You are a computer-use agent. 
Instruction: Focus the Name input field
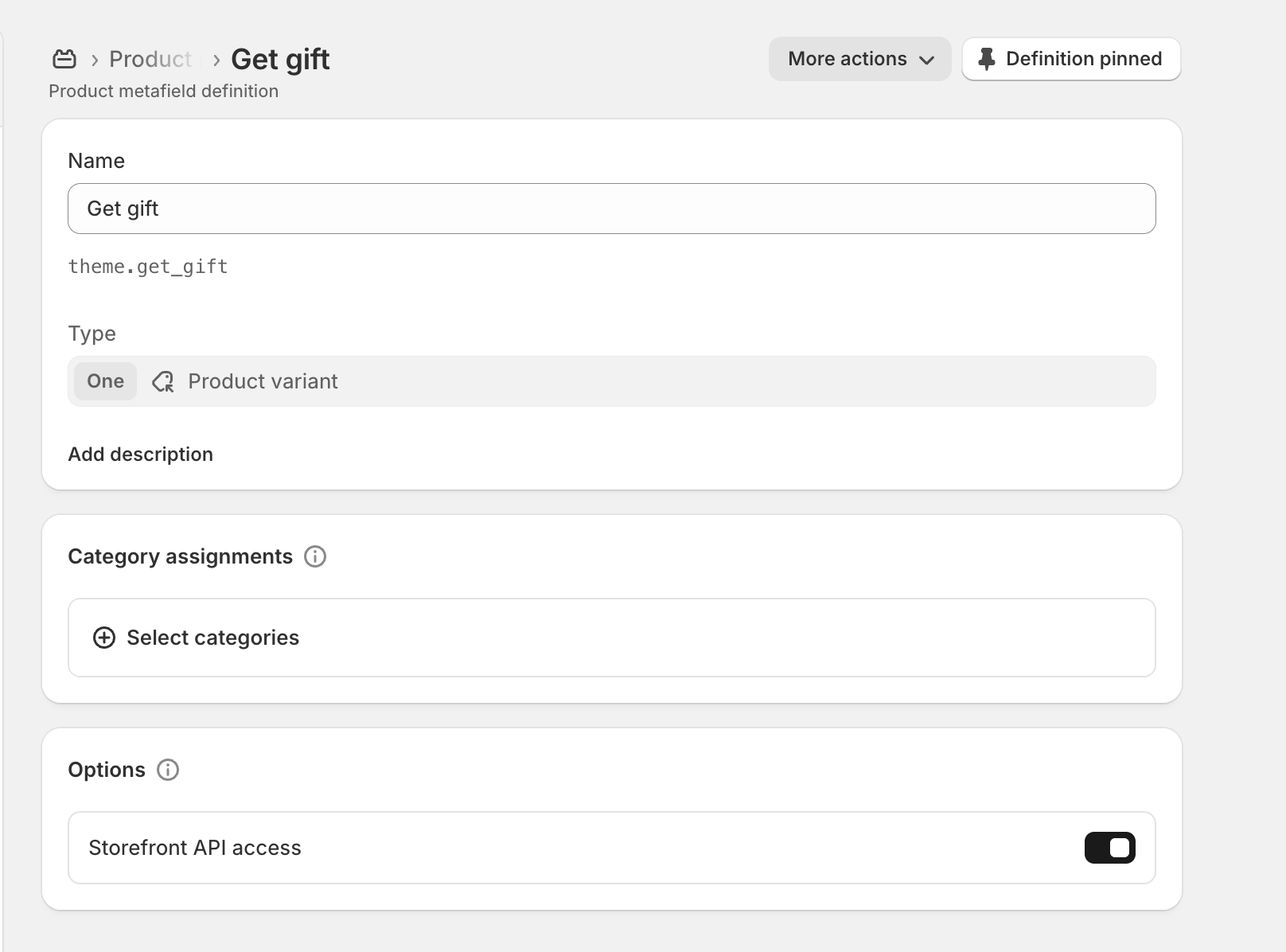611,209
